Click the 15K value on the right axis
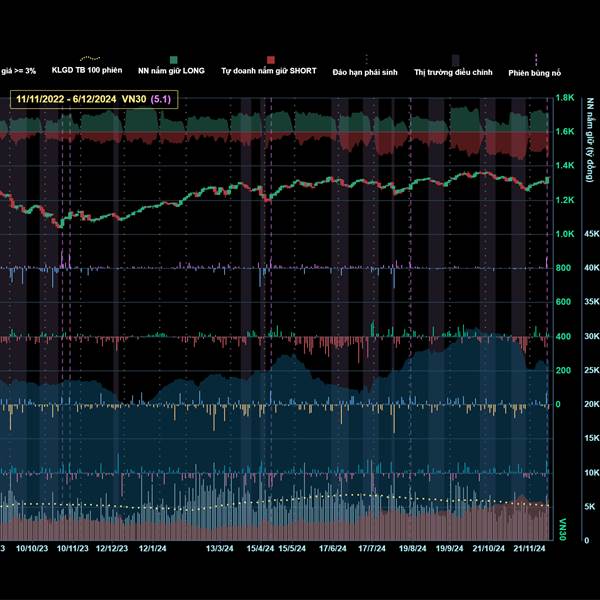This screenshot has height=600, width=600. pyautogui.click(x=592, y=438)
